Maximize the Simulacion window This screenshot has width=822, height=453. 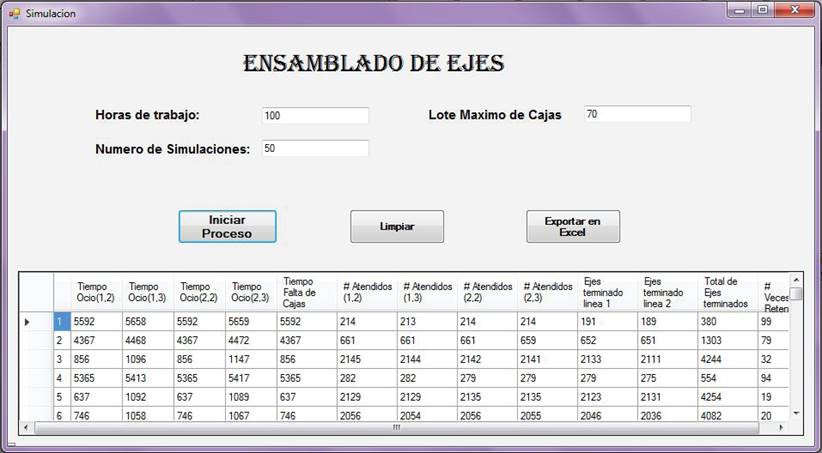[763, 10]
